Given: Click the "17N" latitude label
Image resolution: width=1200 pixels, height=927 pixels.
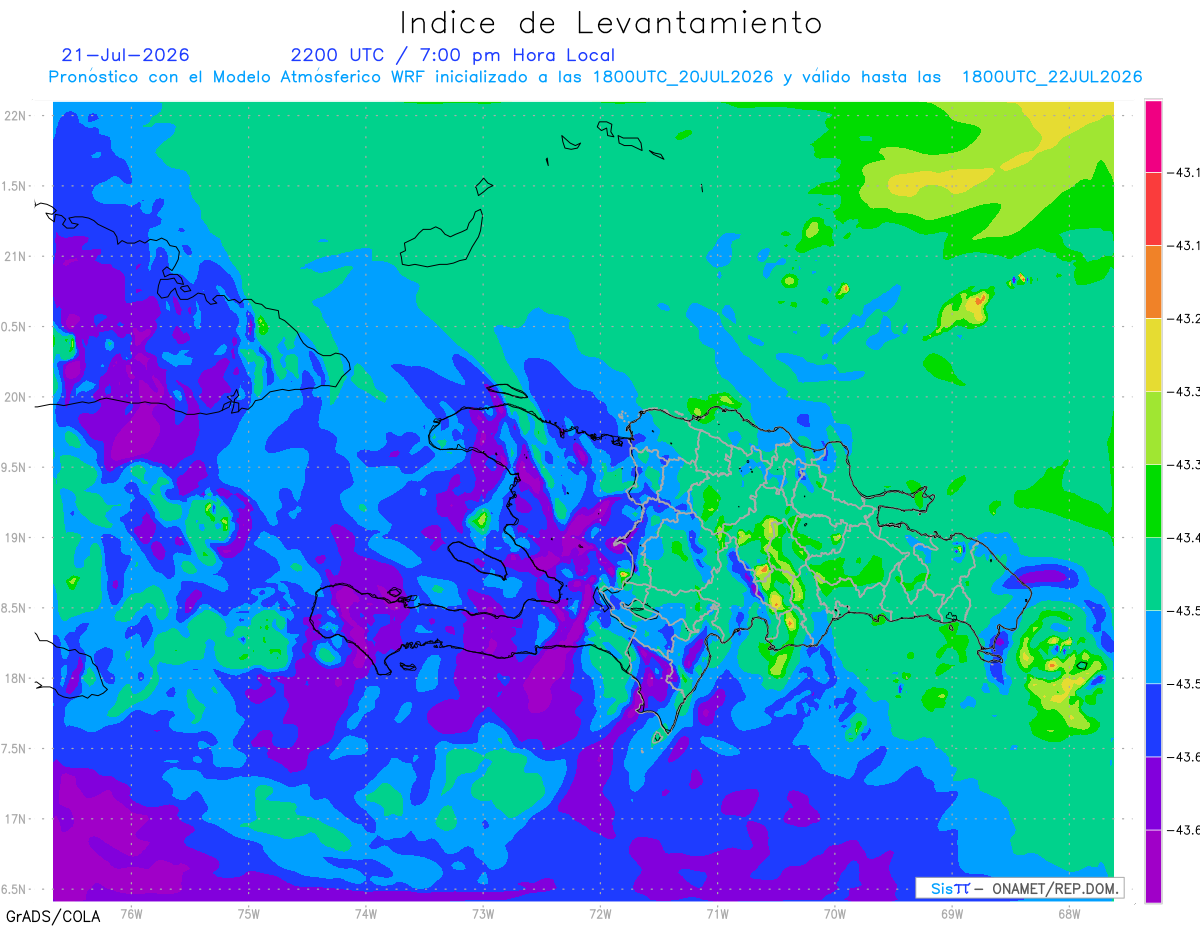Looking at the screenshot, I should click(16, 819).
